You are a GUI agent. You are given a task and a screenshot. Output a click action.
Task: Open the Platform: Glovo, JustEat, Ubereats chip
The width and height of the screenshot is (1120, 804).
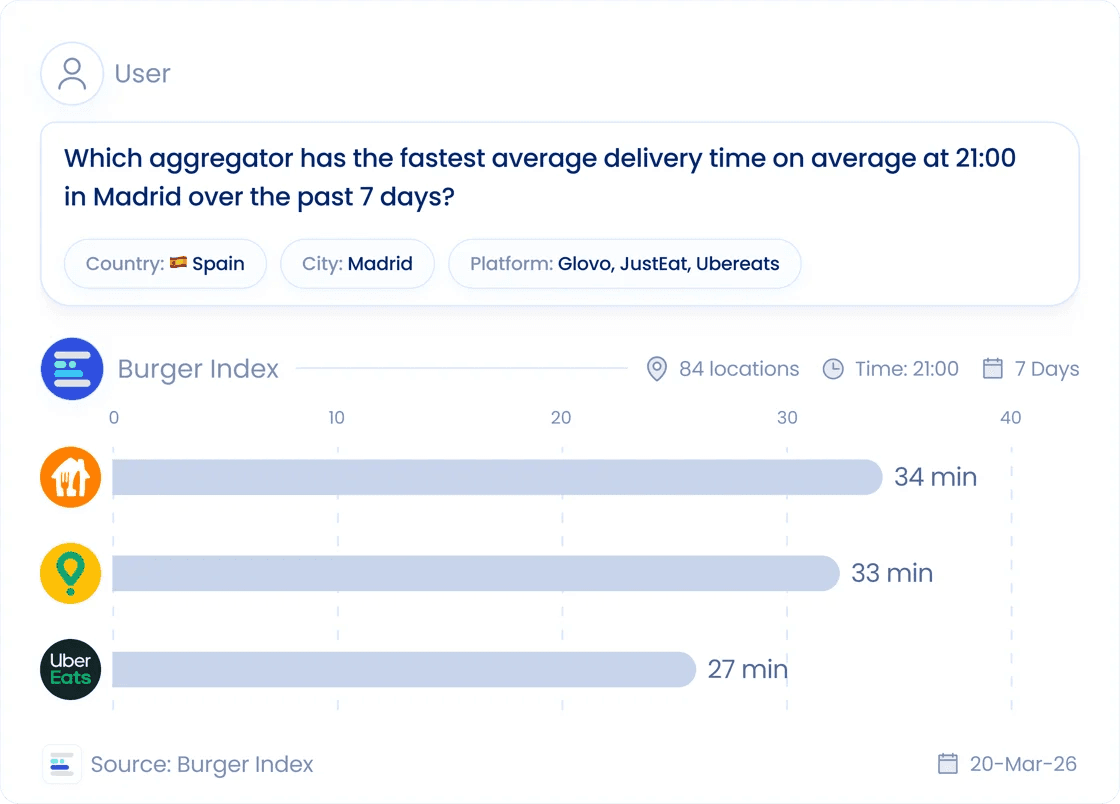624,263
